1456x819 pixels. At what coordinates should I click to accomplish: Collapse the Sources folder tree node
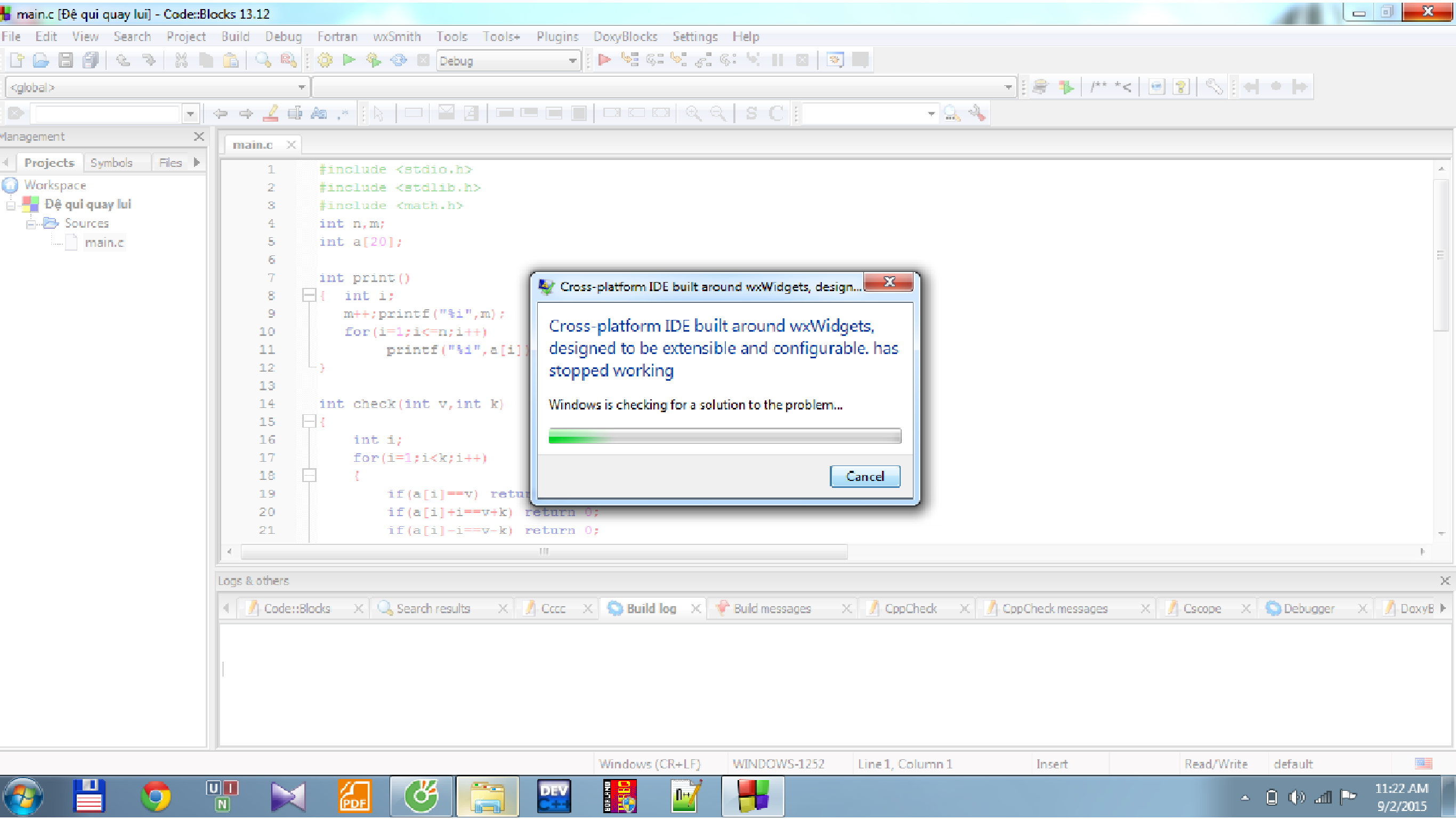31,224
